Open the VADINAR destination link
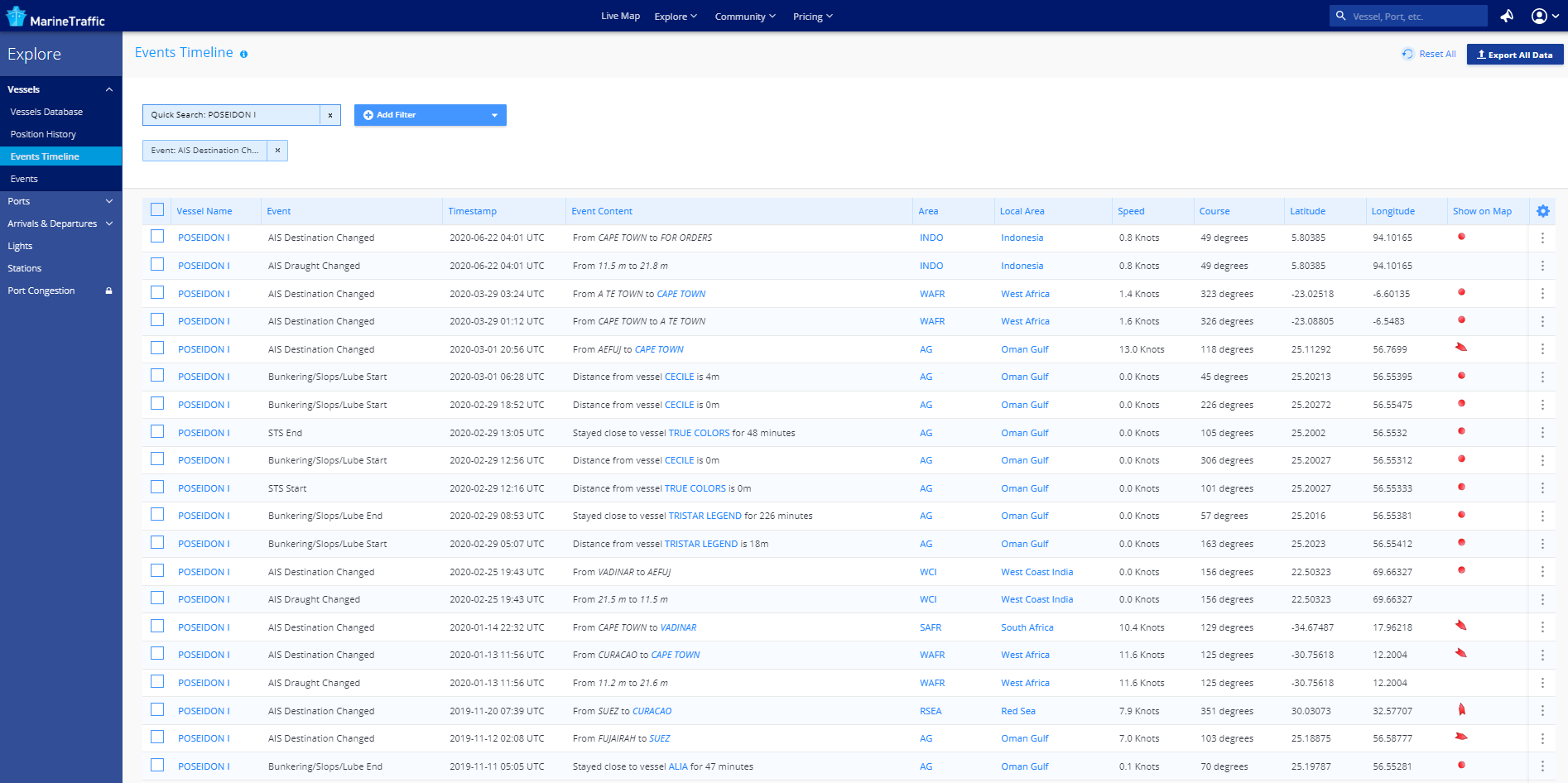The width and height of the screenshot is (1568, 783). click(x=678, y=627)
